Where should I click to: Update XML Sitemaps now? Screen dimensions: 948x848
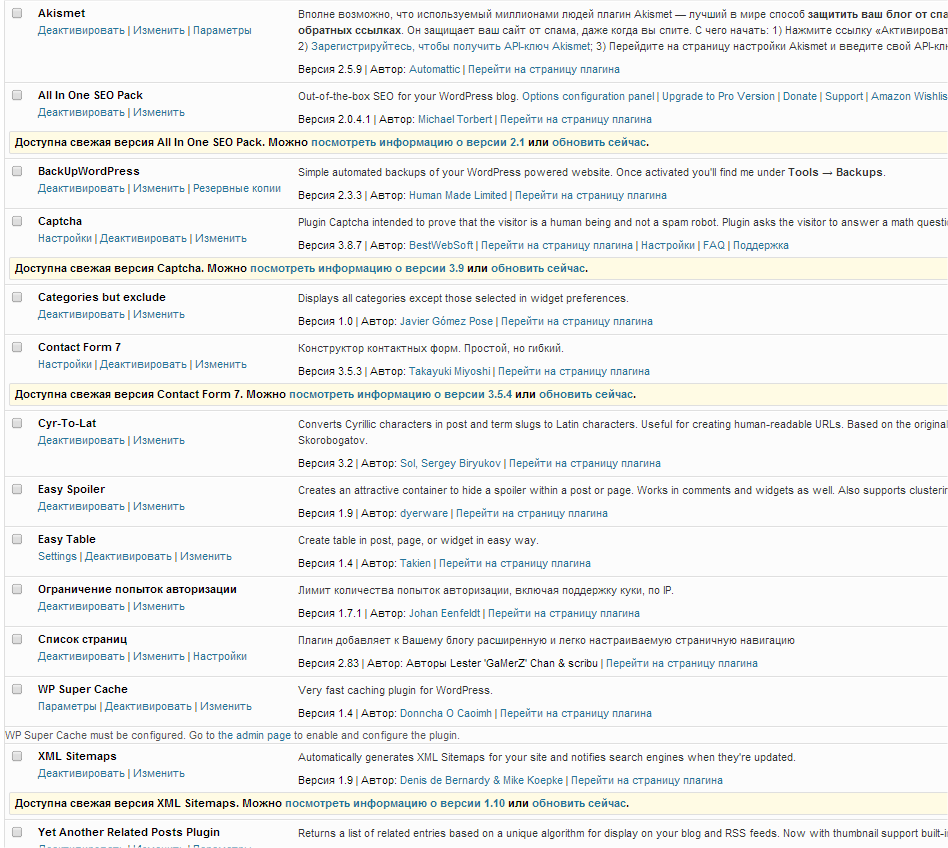tap(579, 804)
